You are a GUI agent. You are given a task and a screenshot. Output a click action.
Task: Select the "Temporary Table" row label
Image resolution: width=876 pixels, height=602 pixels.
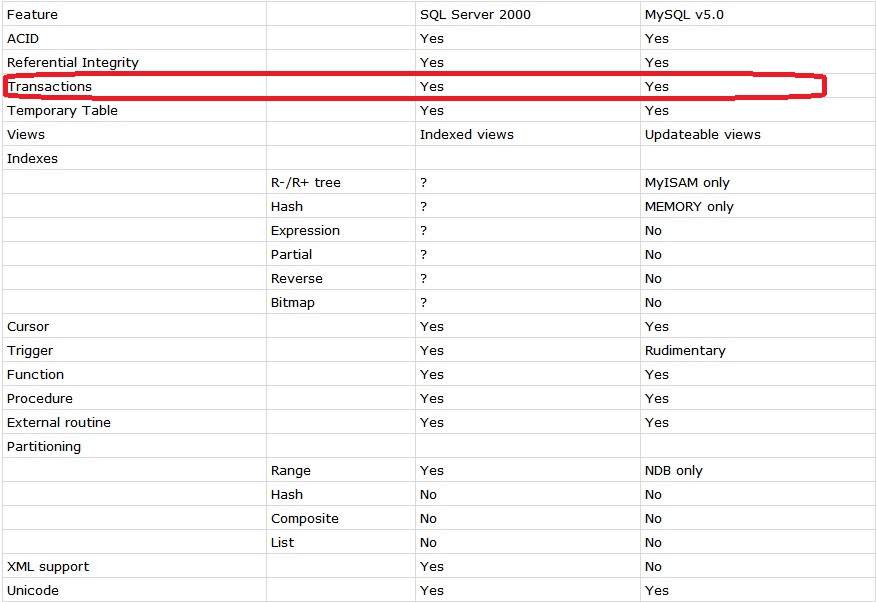[x=62, y=111]
